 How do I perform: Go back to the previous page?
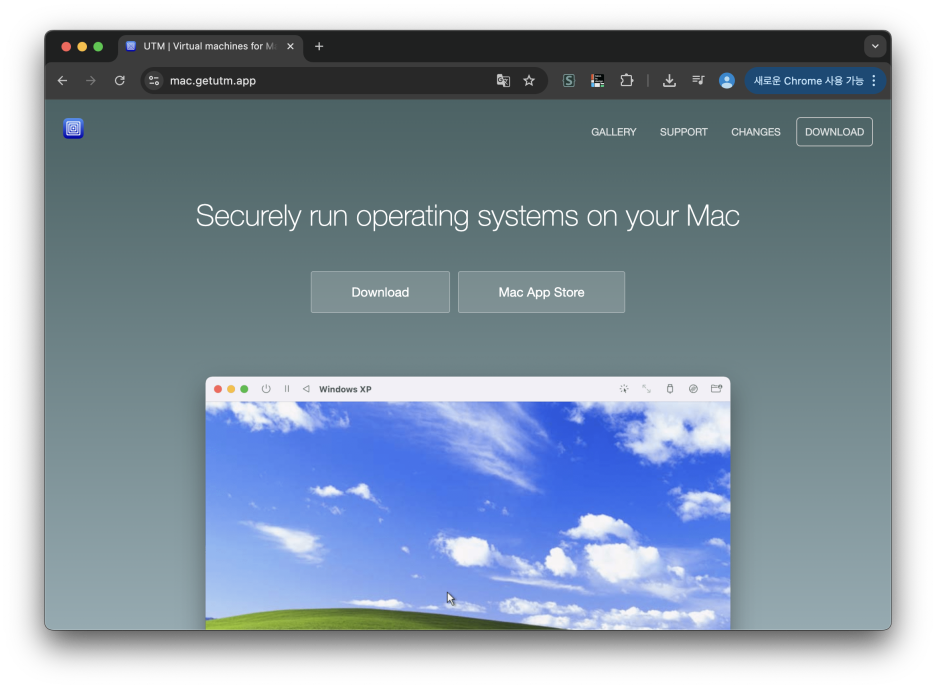point(62,81)
